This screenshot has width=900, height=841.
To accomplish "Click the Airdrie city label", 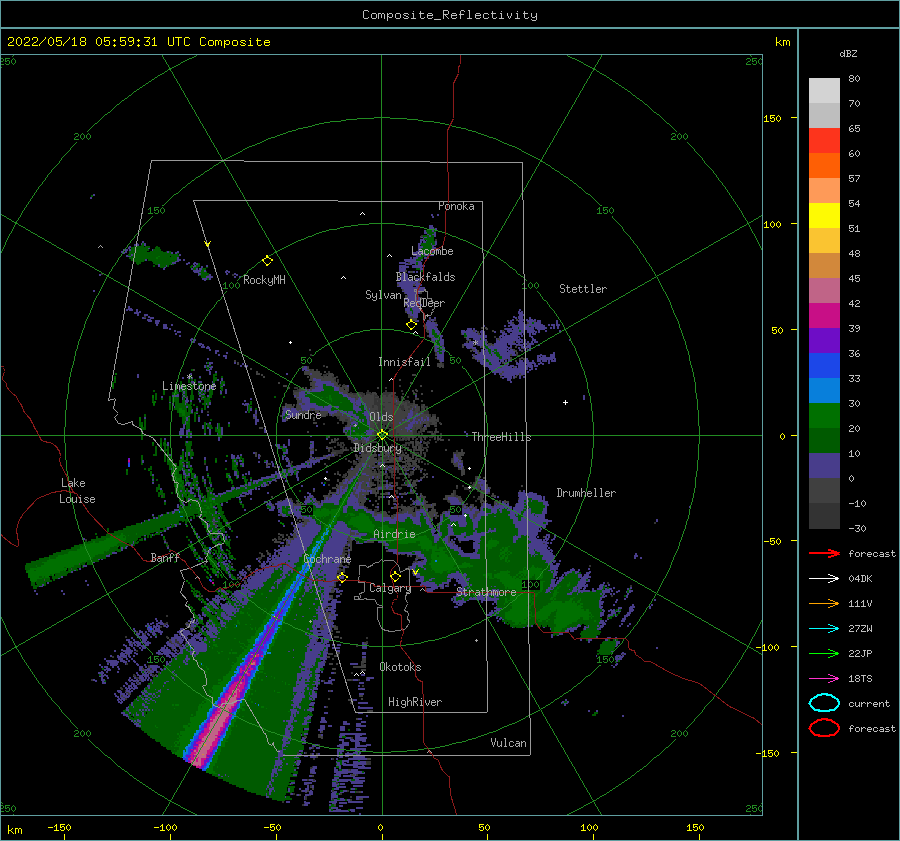I will pyautogui.click(x=394, y=534).
